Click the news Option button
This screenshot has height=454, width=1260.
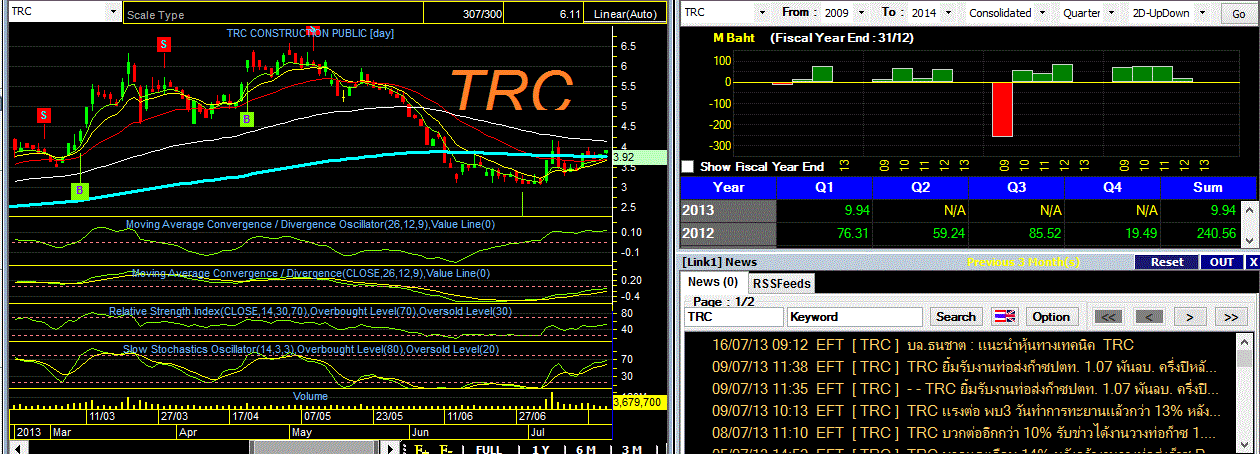point(1051,316)
